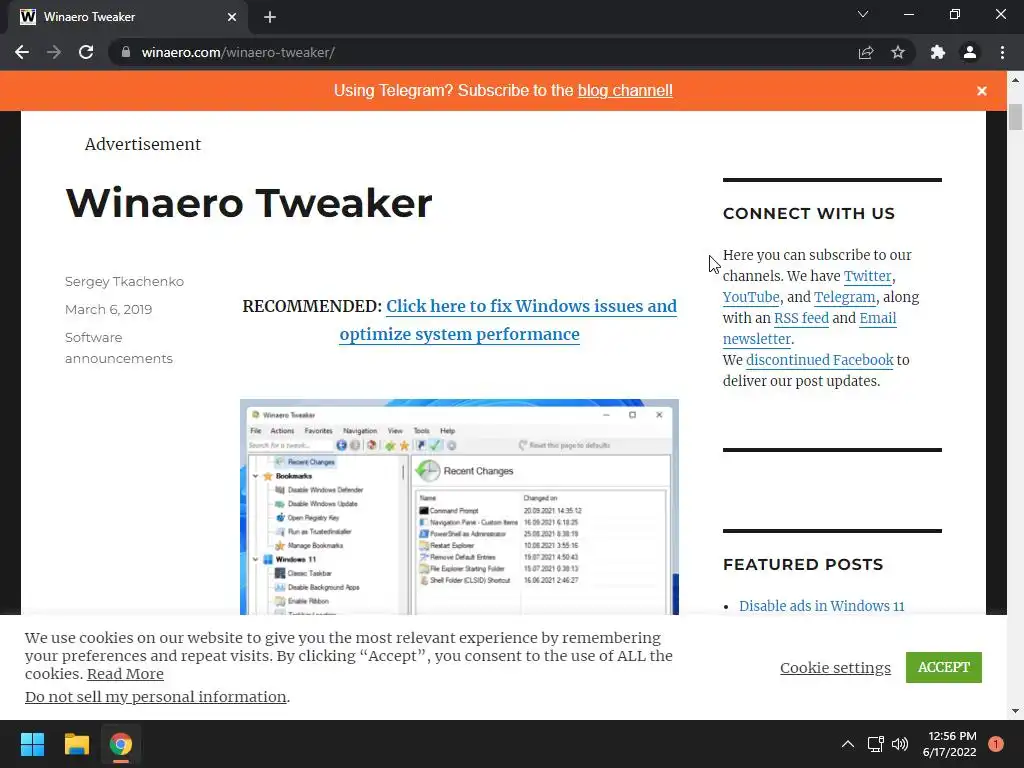Accept cookies with the ACCEPT button
1024x768 pixels.
point(944,667)
